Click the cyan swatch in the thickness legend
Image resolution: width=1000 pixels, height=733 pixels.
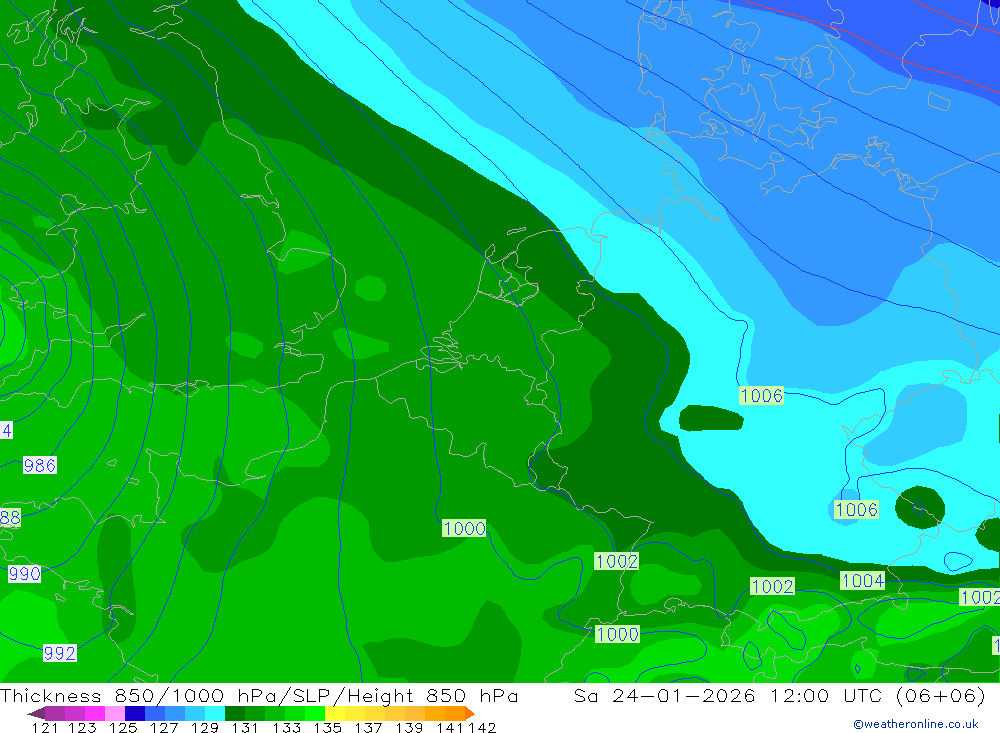(215, 713)
